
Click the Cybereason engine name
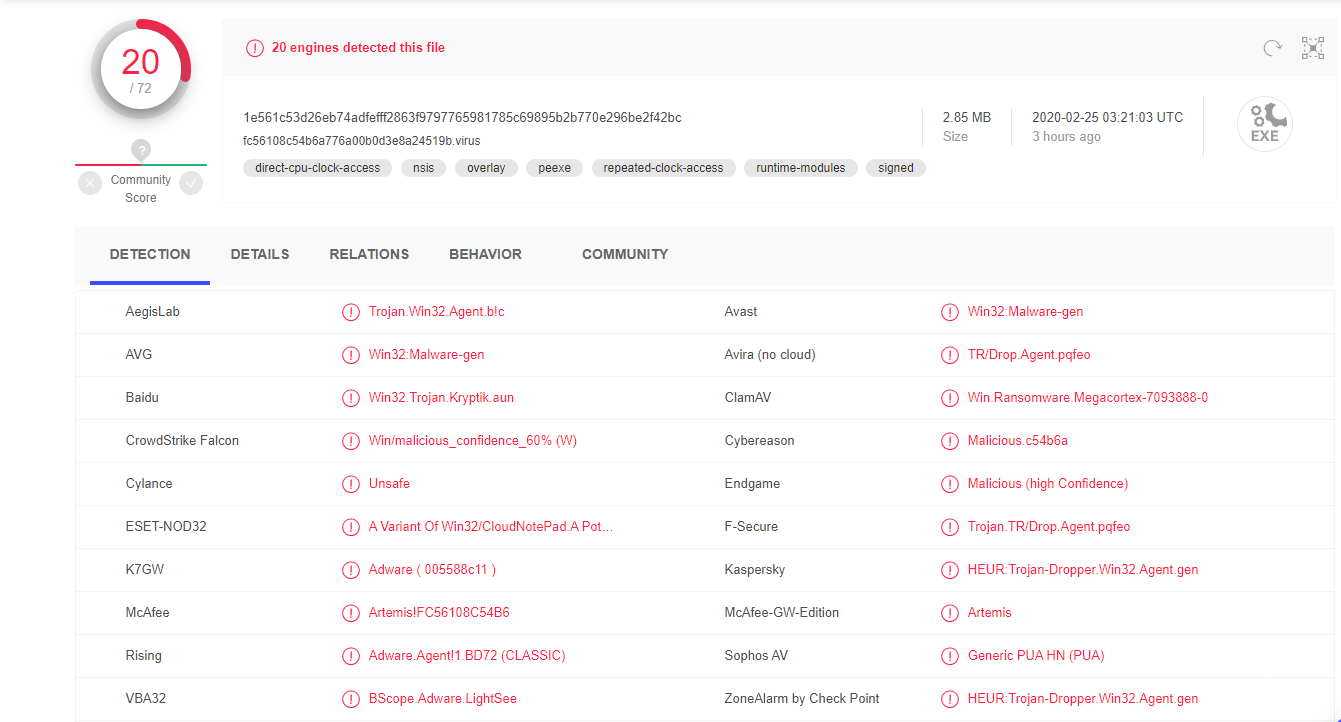(x=760, y=441)
